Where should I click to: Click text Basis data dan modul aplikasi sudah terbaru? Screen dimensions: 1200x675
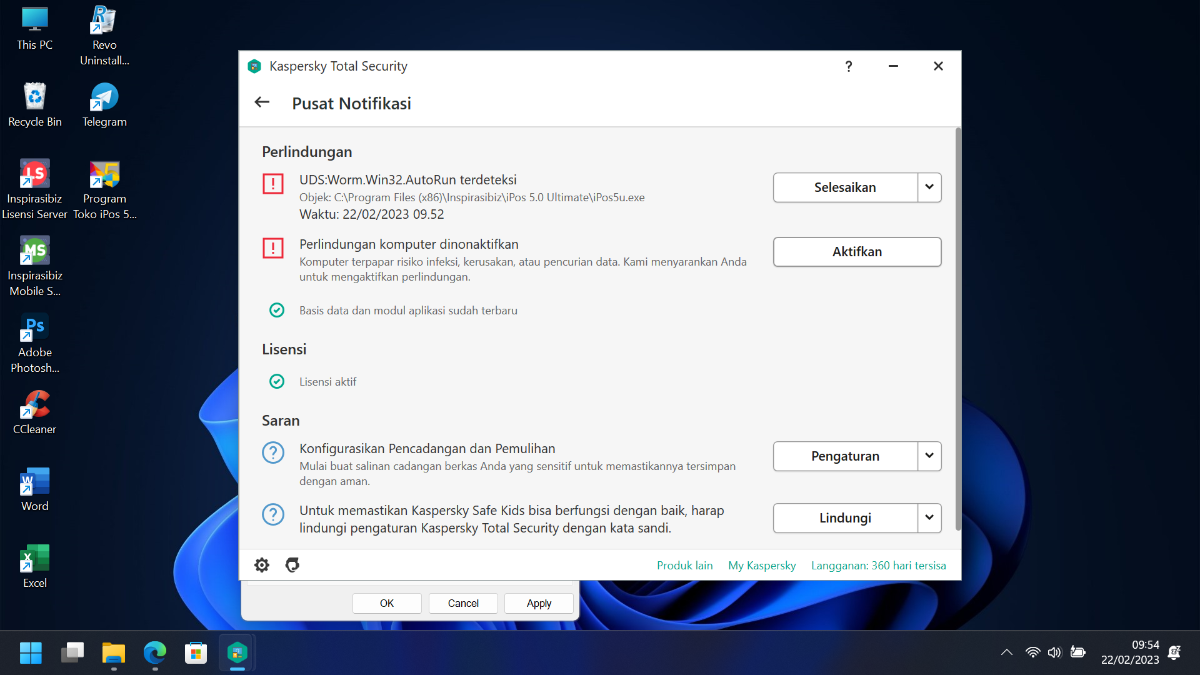tap(408, 310)
